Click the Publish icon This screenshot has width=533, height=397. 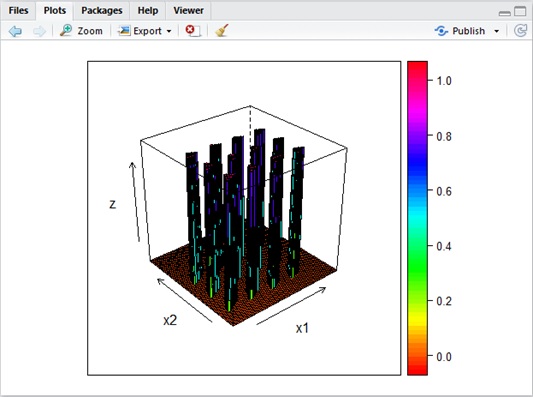441,31
